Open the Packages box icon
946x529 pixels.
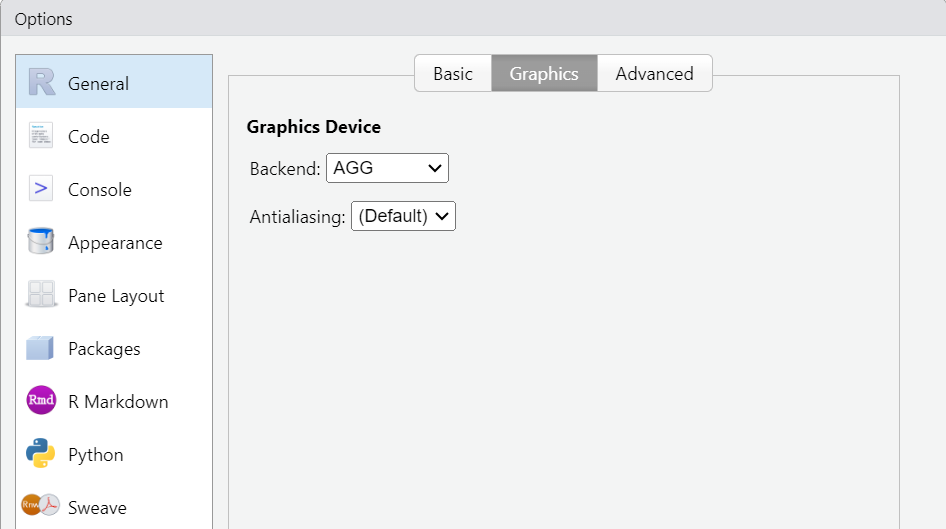pyautogui.click(x=40, y=348)
